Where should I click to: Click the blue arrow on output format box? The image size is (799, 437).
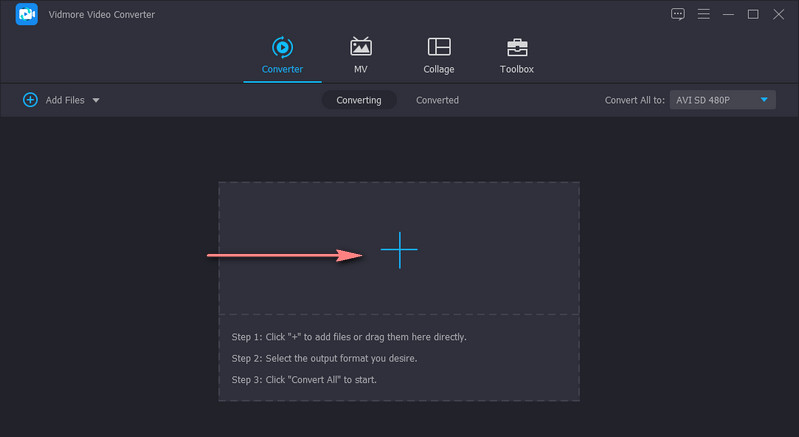coord(764,100)
